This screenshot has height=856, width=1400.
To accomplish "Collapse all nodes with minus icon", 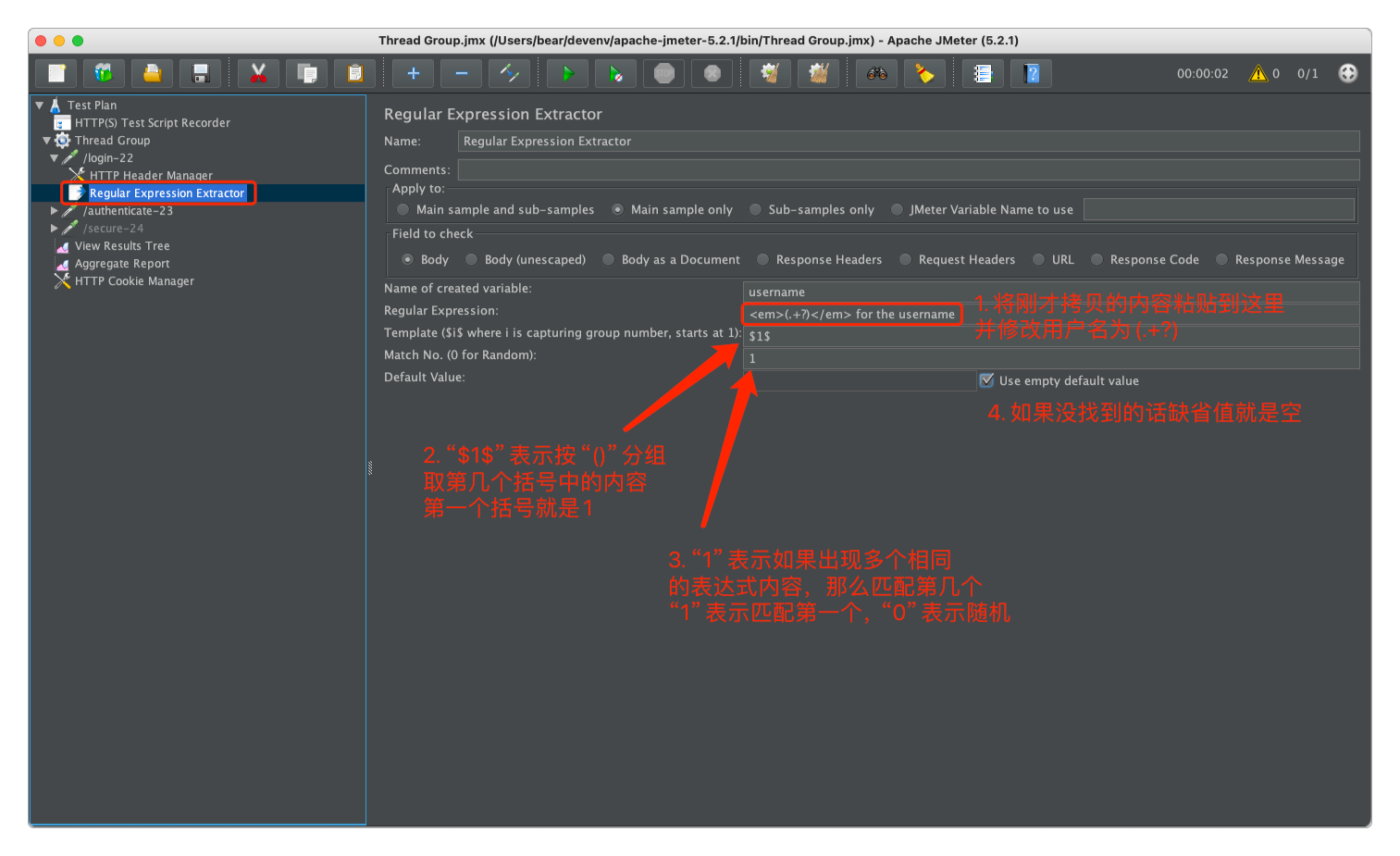I will [x=461, y=73].
